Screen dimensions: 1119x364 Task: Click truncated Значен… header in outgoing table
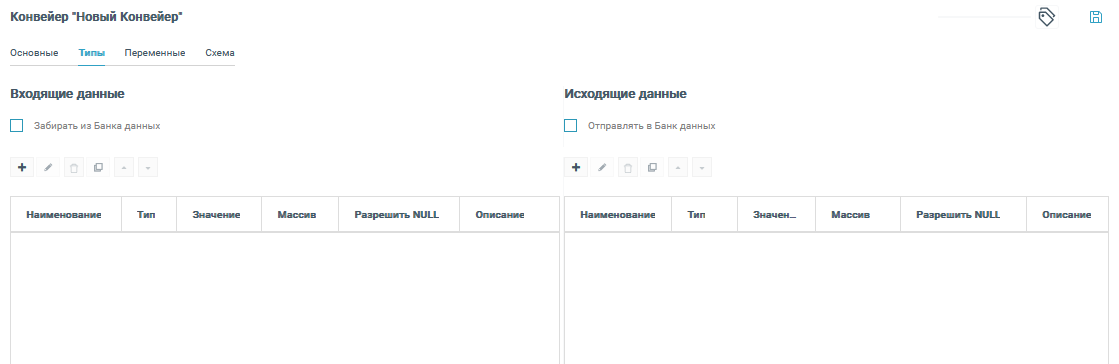tap(775, 215)
